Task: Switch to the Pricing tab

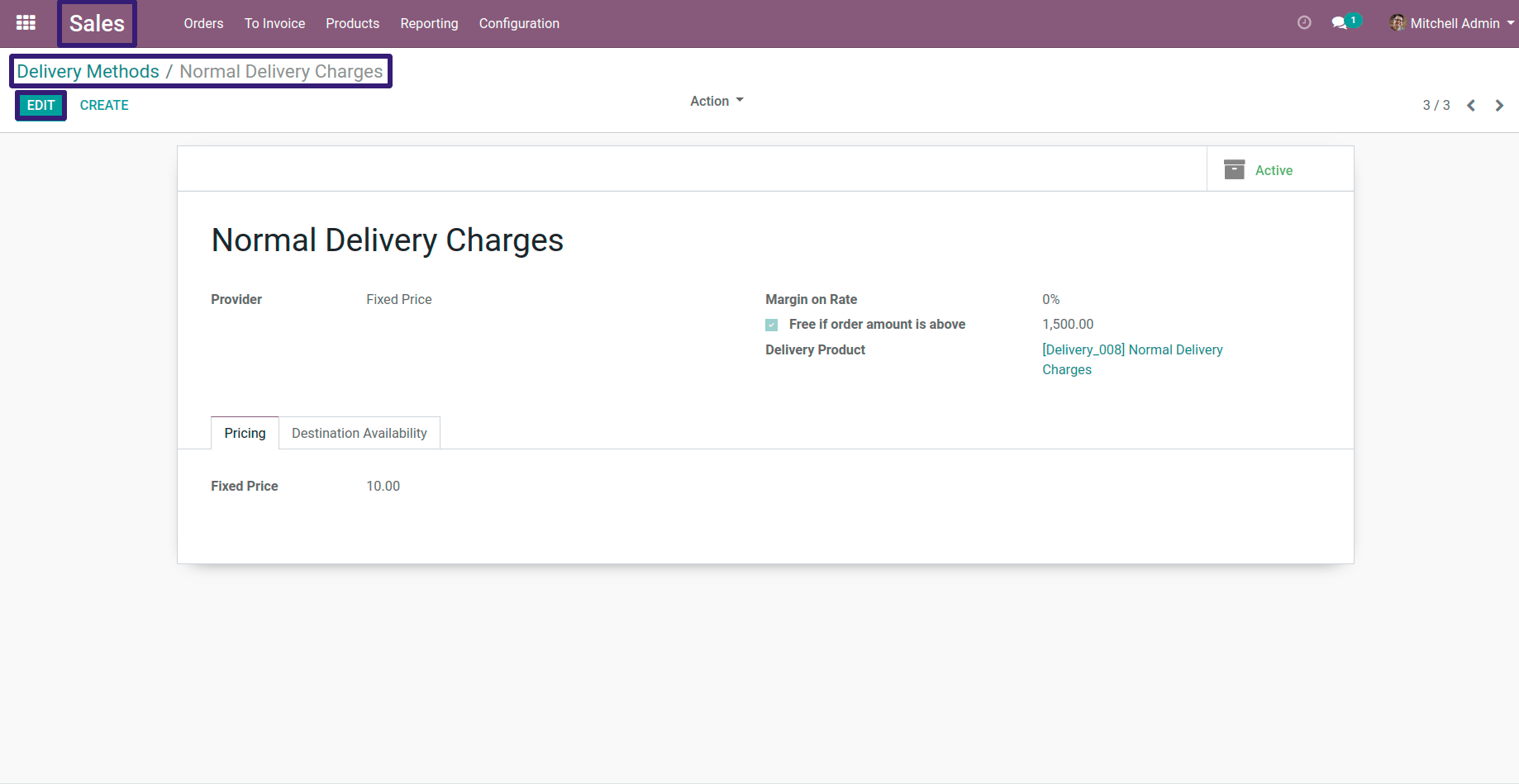Action: [x=245, y=433]
